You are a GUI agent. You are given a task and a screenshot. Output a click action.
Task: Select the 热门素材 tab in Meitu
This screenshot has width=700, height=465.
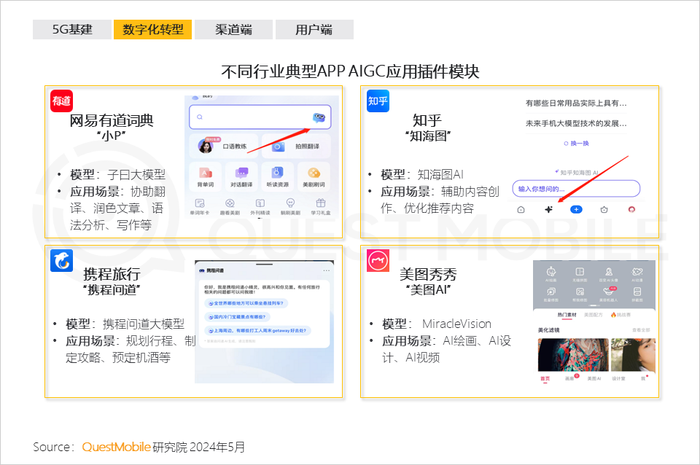[567, 315]
